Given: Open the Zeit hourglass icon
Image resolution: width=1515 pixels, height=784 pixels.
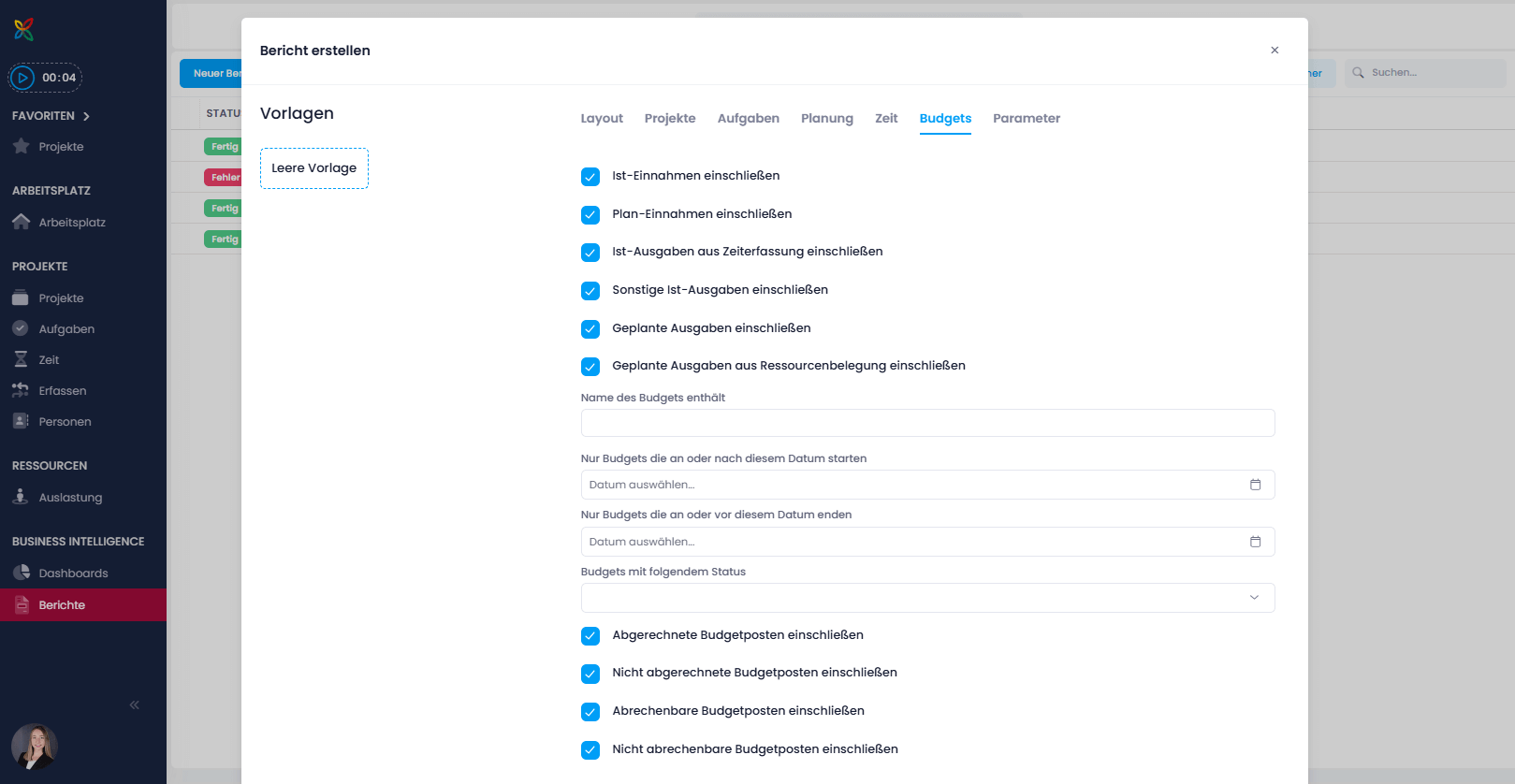Looking at the screenshot, I should click(x=21, y=360).
